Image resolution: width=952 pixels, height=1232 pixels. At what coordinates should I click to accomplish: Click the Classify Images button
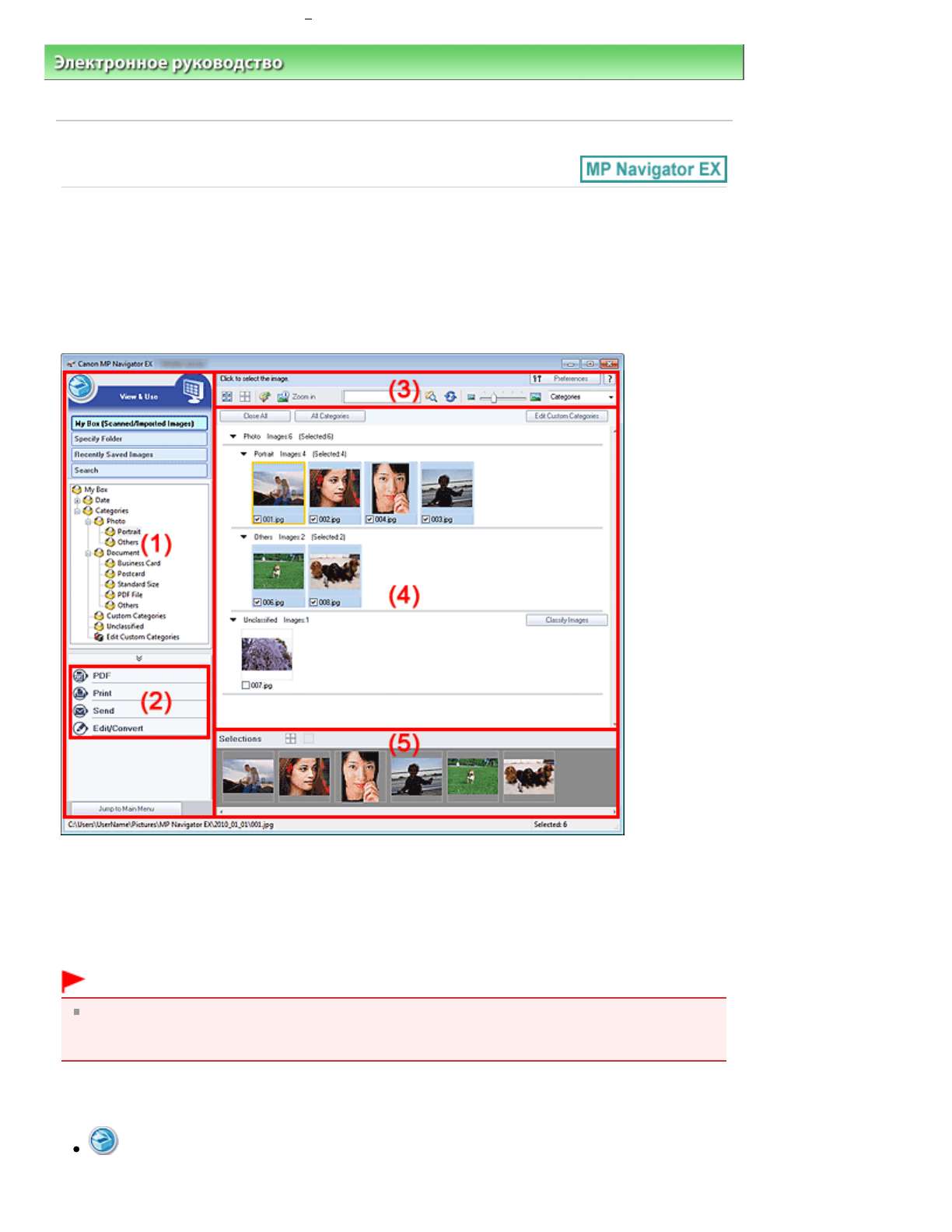(x=566, y=620)
